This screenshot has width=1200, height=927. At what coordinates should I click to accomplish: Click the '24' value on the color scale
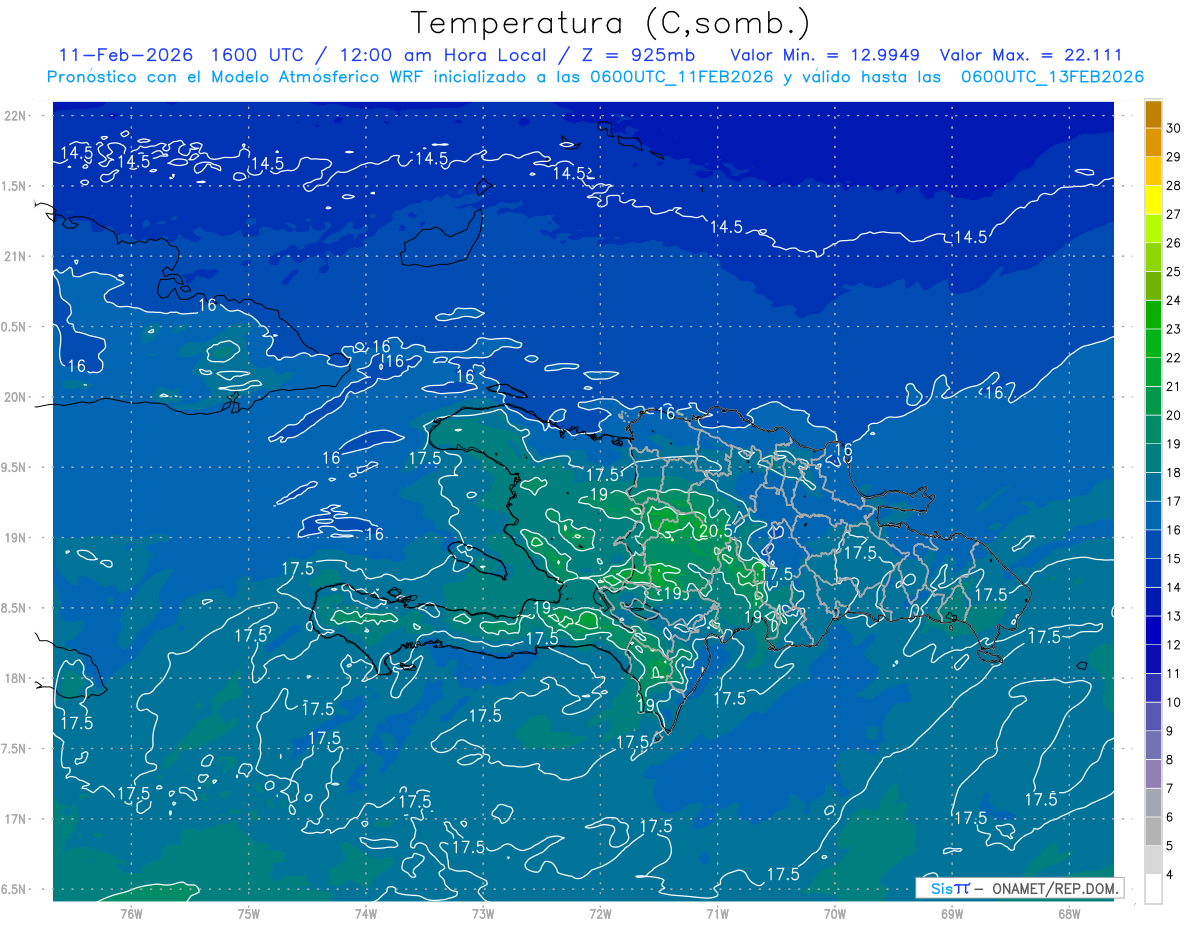(1174, 301)
